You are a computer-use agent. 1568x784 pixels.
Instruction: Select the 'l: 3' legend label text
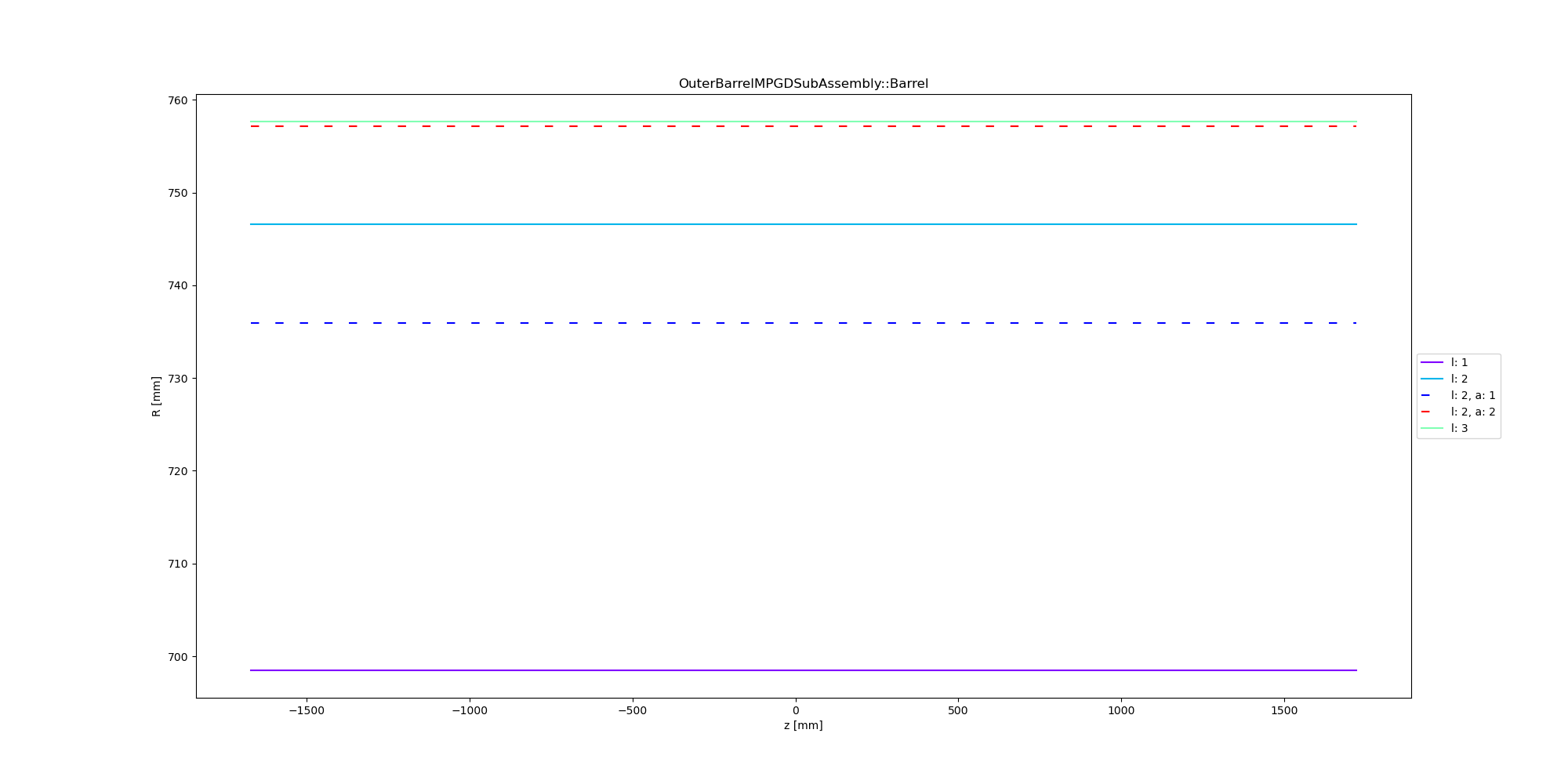point(1459,428)
